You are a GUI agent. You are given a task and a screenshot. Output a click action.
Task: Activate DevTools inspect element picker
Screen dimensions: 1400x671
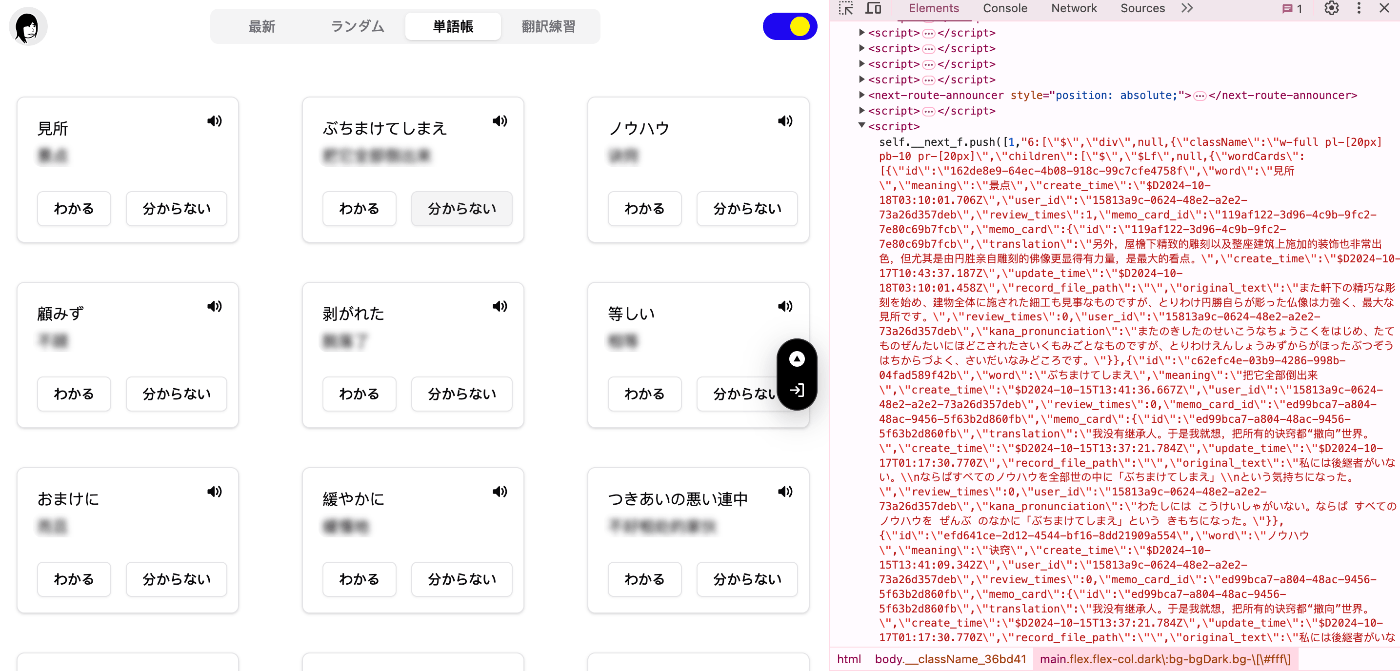click(846, 8)
